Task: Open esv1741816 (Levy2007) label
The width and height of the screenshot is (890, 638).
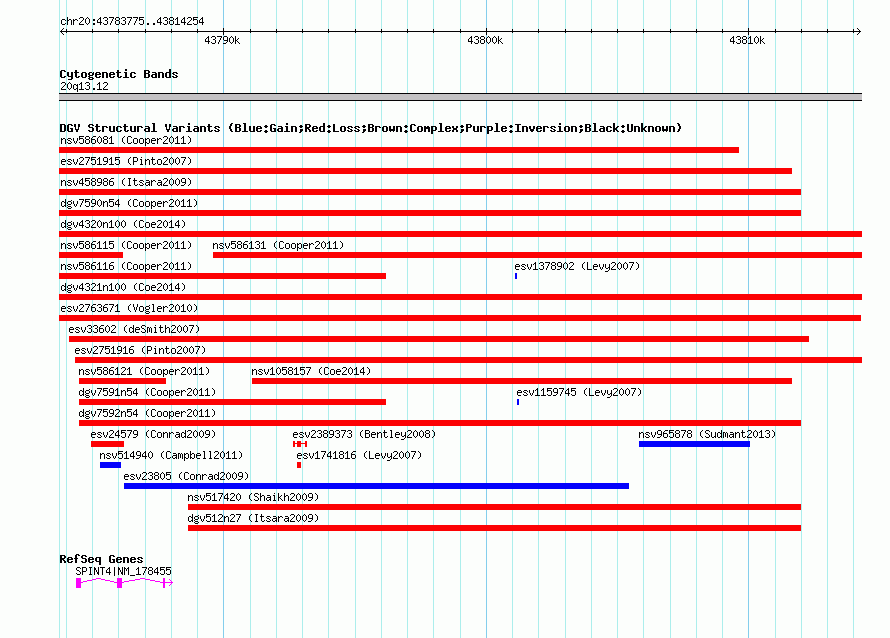Action: 359,455
